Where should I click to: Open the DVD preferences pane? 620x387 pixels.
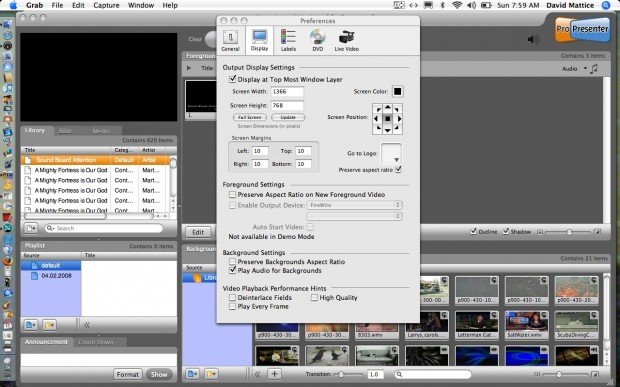[x=318, y=40]
